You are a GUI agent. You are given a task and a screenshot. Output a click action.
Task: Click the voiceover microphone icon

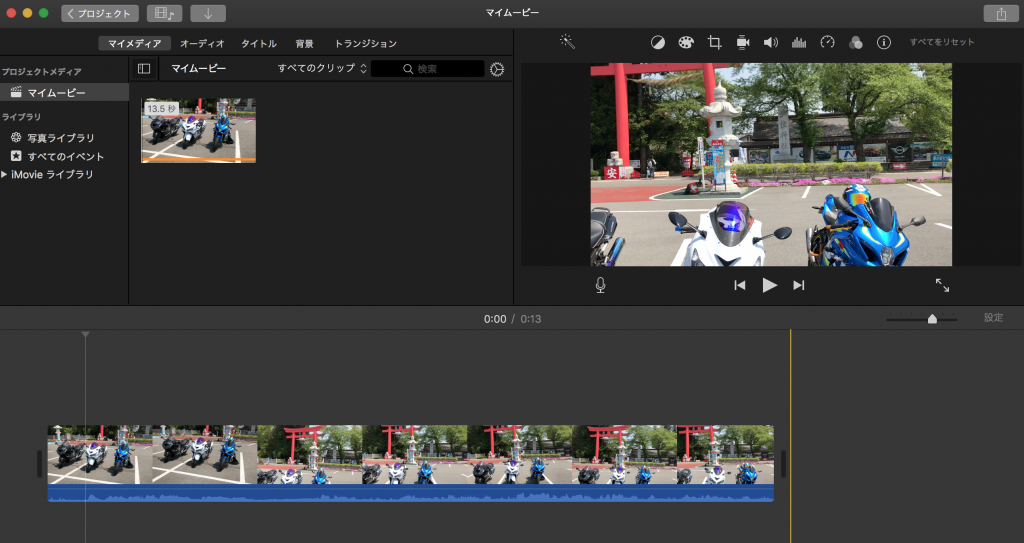(x=600, y=285)
